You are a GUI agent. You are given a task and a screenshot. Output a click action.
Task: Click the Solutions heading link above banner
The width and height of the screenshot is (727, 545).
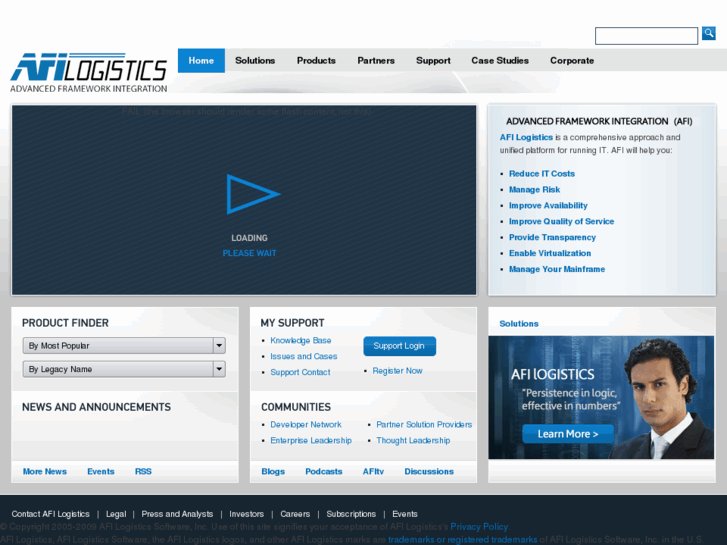click(519, 324)
